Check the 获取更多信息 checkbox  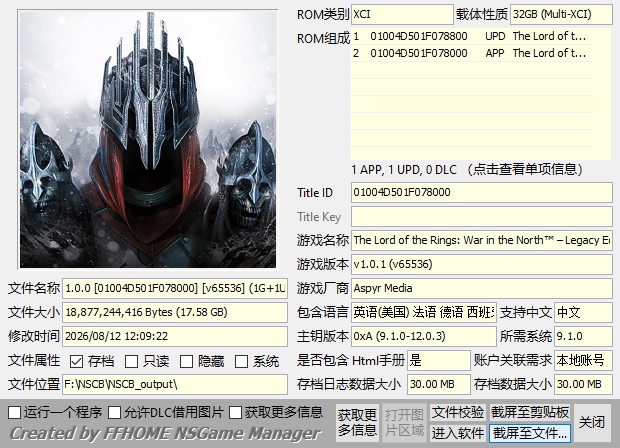tap(235, 412)
